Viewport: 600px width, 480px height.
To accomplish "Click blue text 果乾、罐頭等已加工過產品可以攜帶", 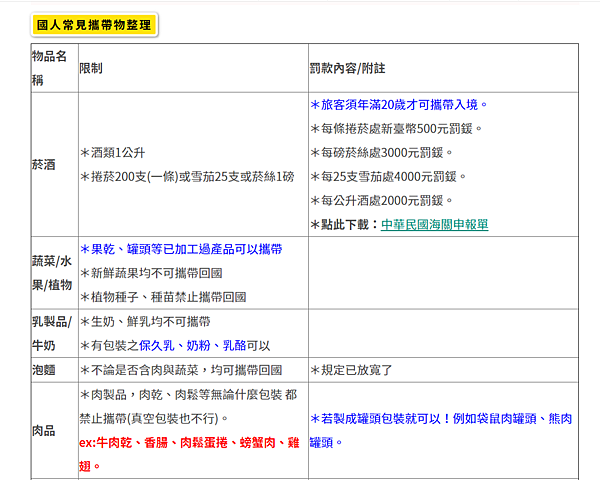I will click(181, 249).
